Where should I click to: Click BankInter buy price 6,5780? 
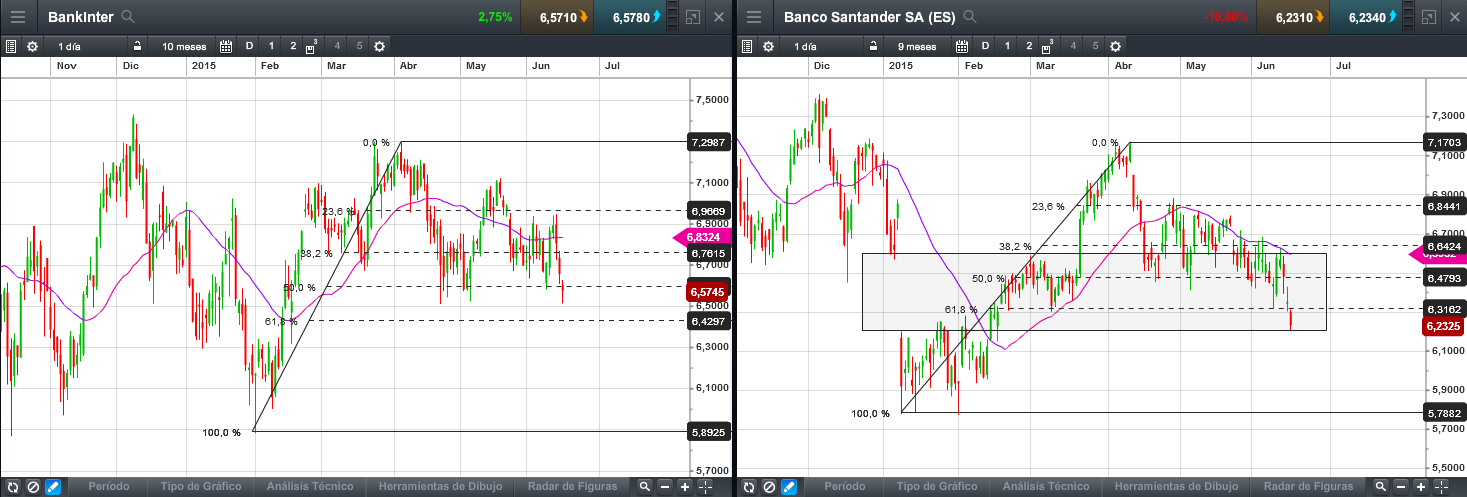pyautogui.click(x=630, y=17)
